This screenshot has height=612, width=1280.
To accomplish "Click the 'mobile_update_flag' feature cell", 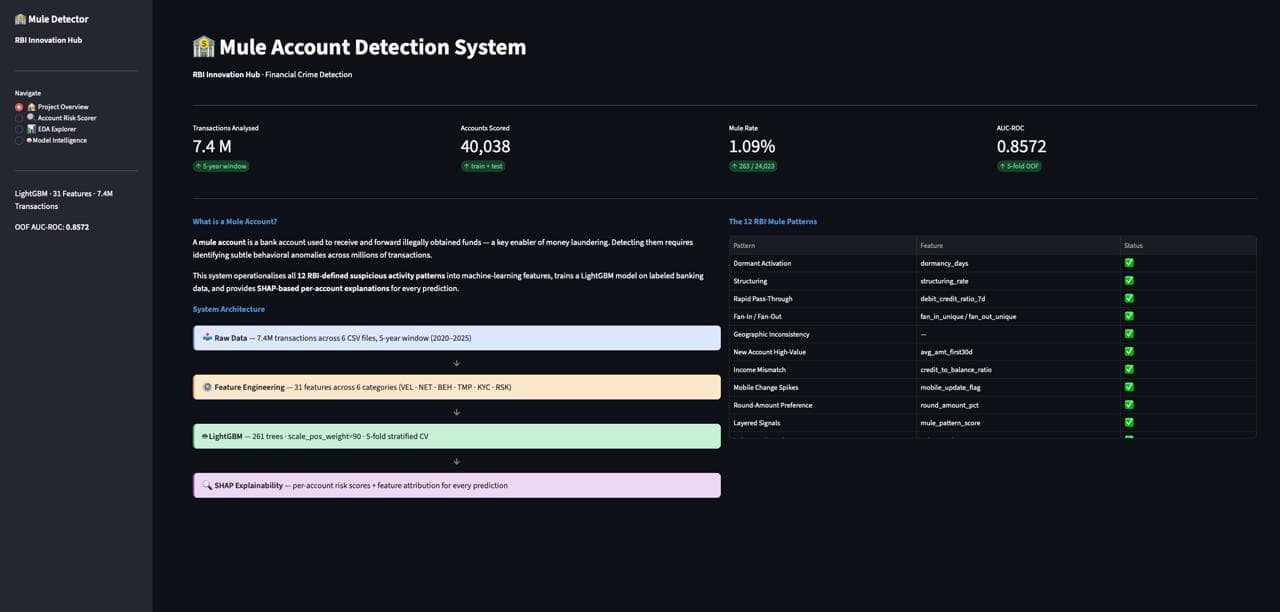I will 1018,387.
